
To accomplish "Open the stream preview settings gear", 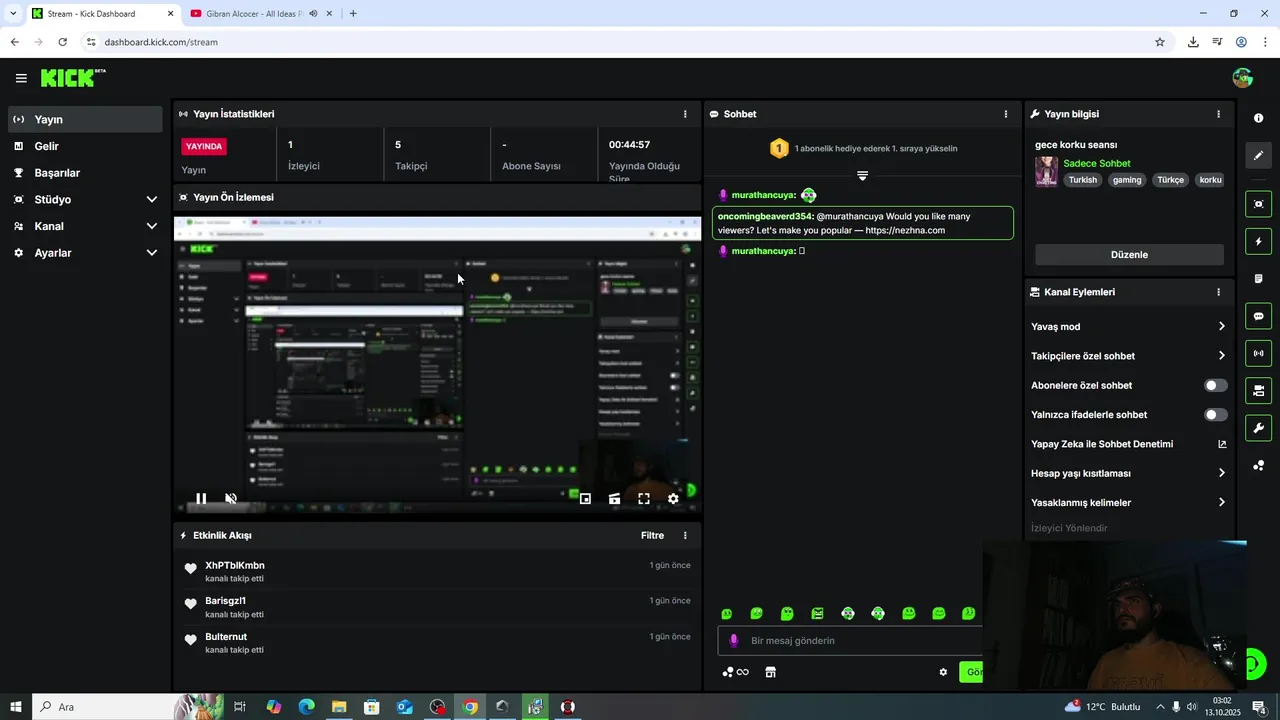I will click(673, 498).
